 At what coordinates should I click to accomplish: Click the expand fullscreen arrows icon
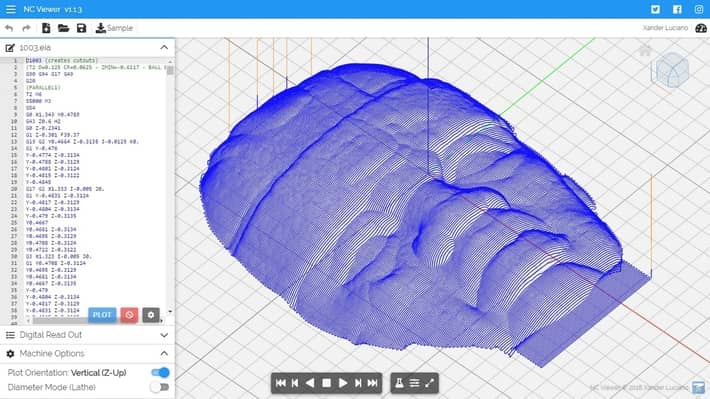click(x=429, y=383)
